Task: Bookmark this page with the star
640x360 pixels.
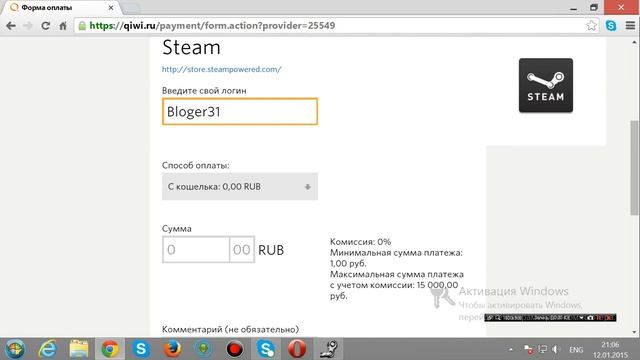Action: (591, 25)
